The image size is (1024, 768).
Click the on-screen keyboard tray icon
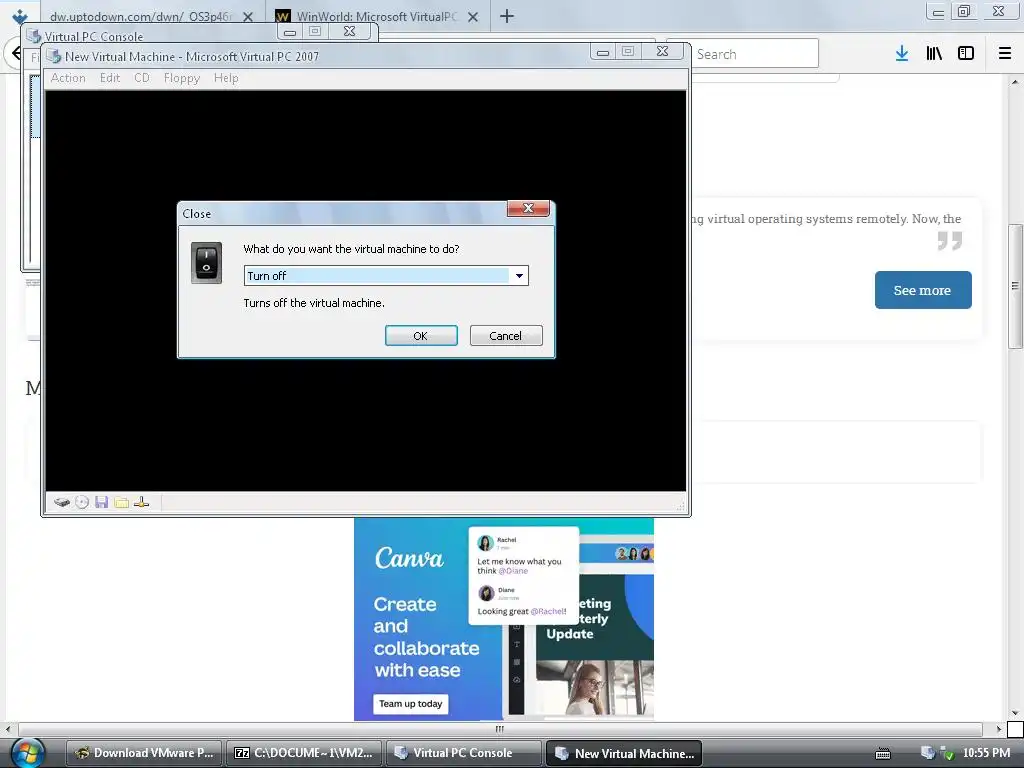[883, 754]
